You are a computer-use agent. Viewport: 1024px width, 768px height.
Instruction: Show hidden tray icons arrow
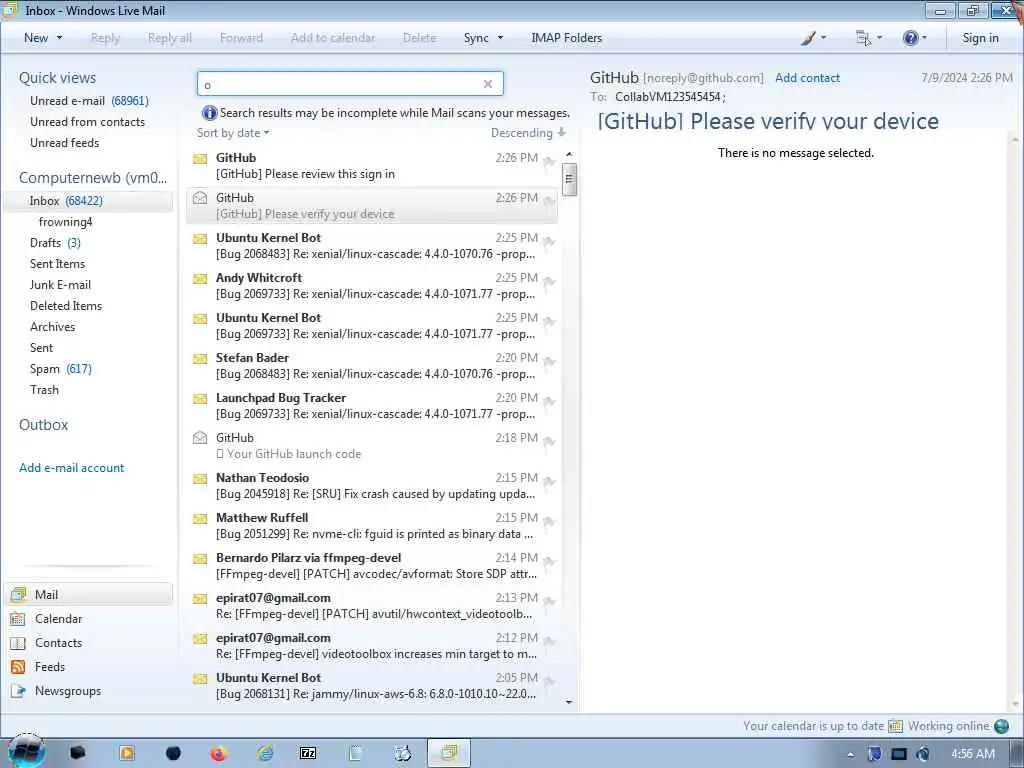[850, 754]
